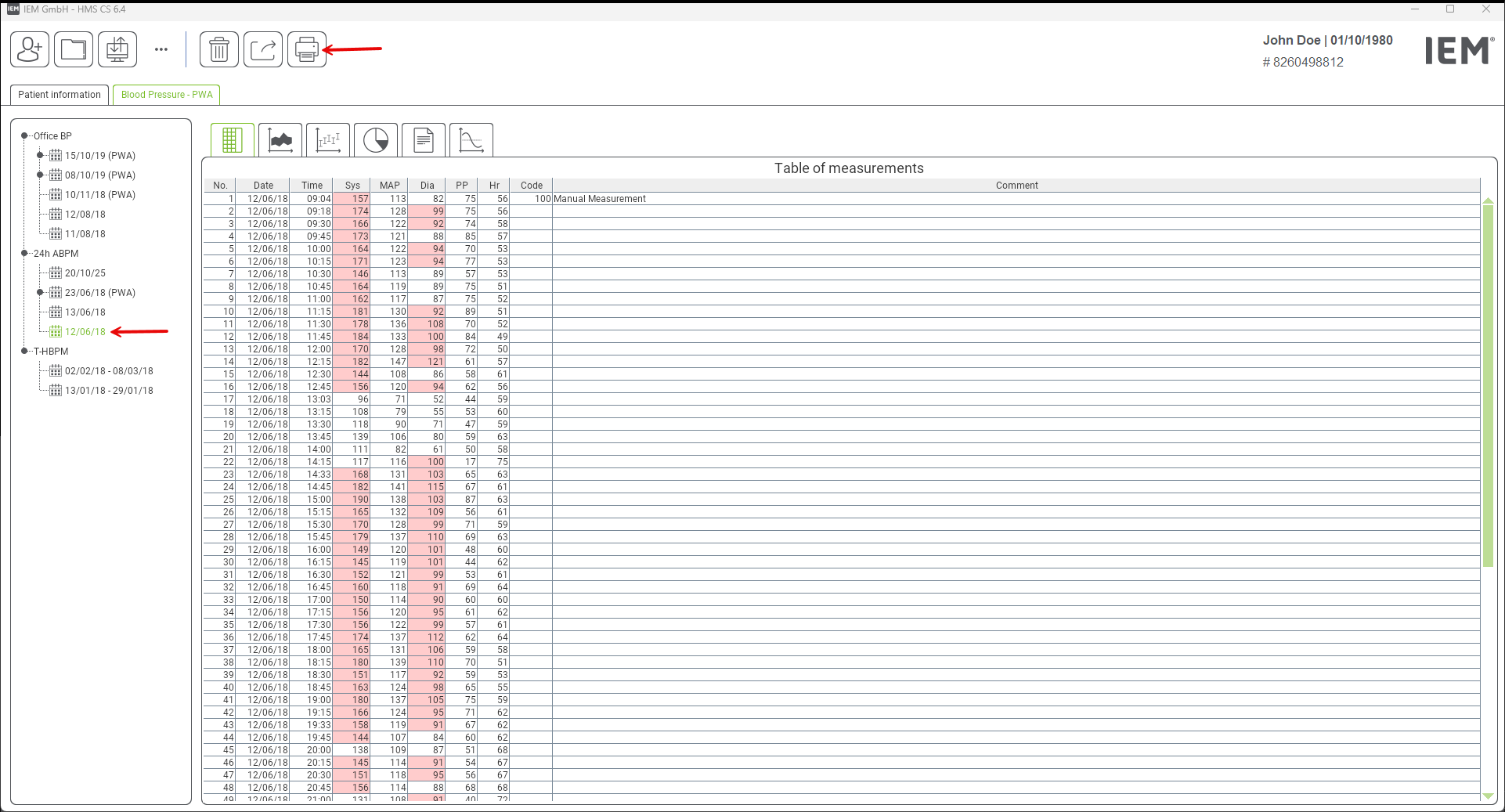Click the Sys column header
This screenshot has height=812, width=1505.
coord(352,186)
